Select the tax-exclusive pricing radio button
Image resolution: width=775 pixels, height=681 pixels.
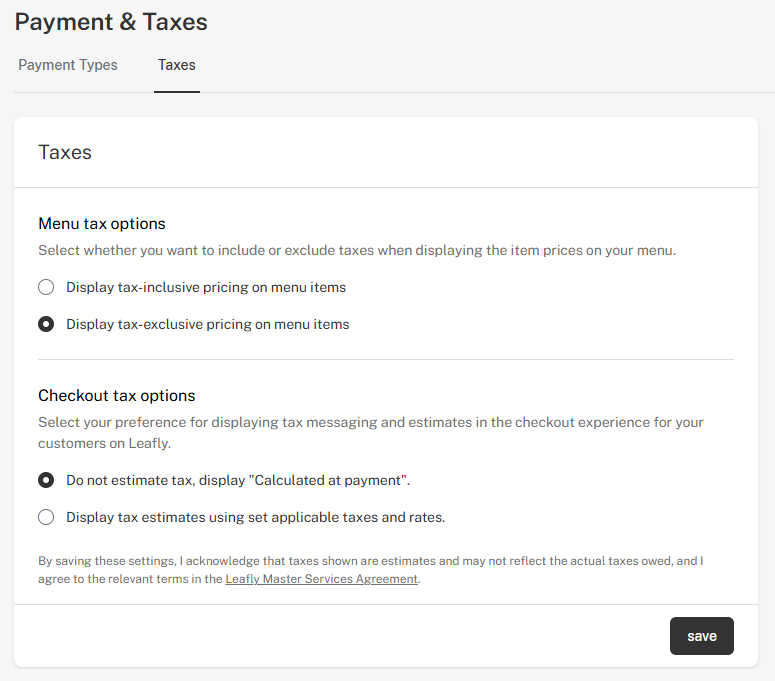pyautogui.click(x=46, y=324)
